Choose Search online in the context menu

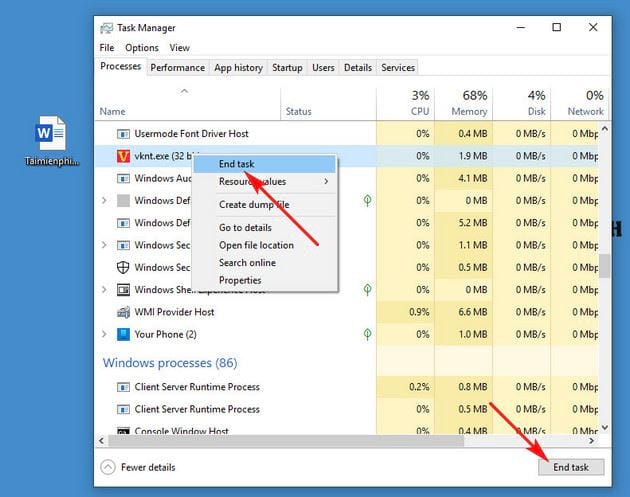click(264, 263)
